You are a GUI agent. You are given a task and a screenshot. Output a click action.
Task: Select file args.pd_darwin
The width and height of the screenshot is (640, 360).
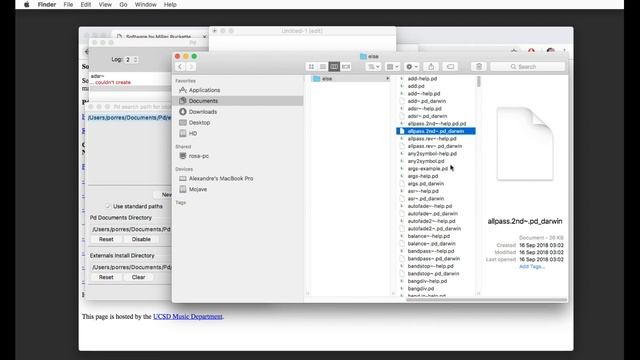tap(425, 184)
